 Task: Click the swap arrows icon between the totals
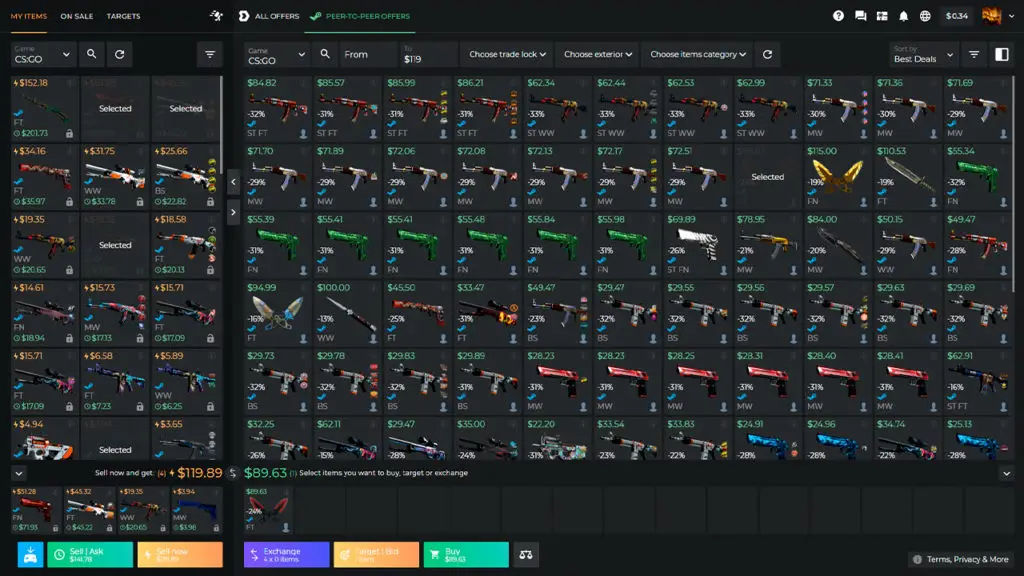[x=232, y=473]
